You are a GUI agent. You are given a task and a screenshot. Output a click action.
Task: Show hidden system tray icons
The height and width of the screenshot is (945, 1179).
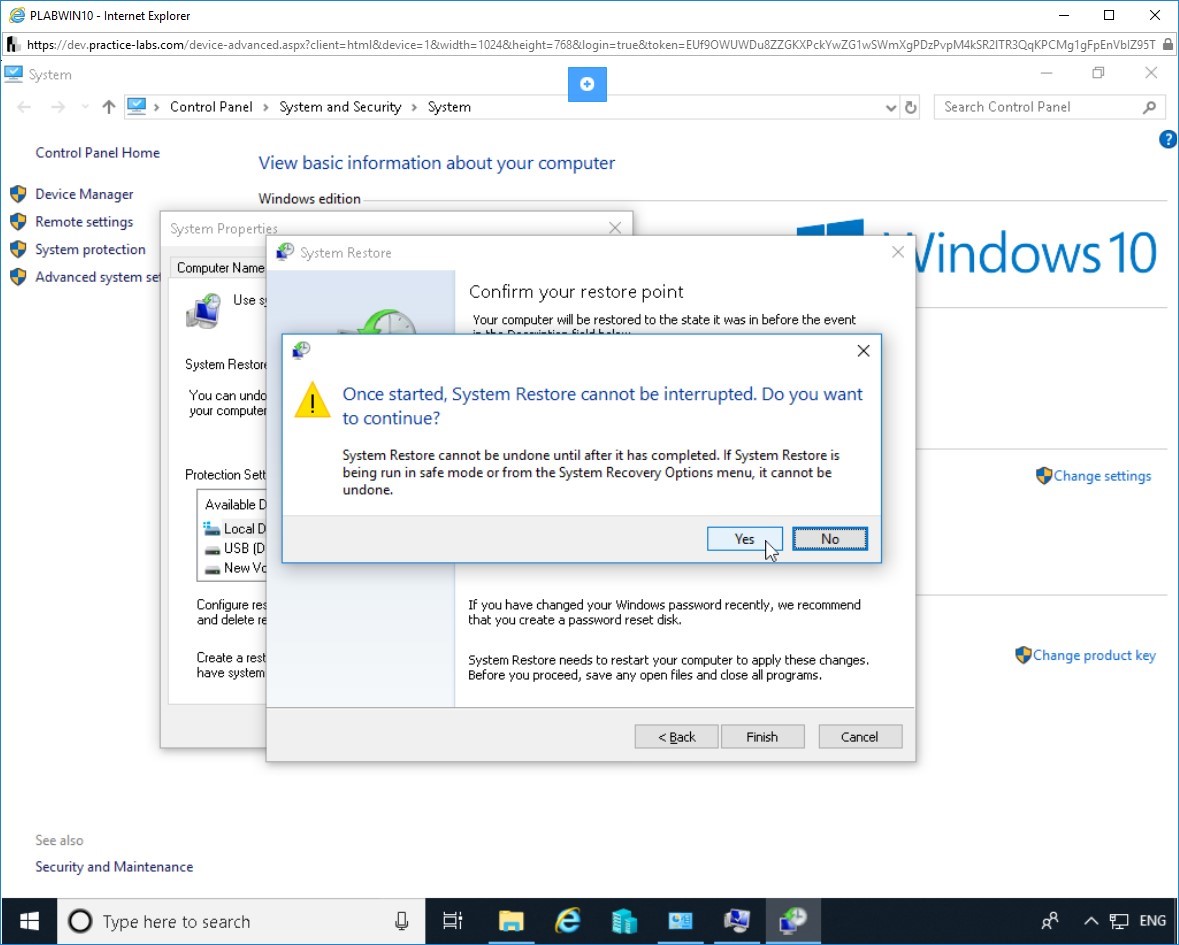coord(1091,921)
